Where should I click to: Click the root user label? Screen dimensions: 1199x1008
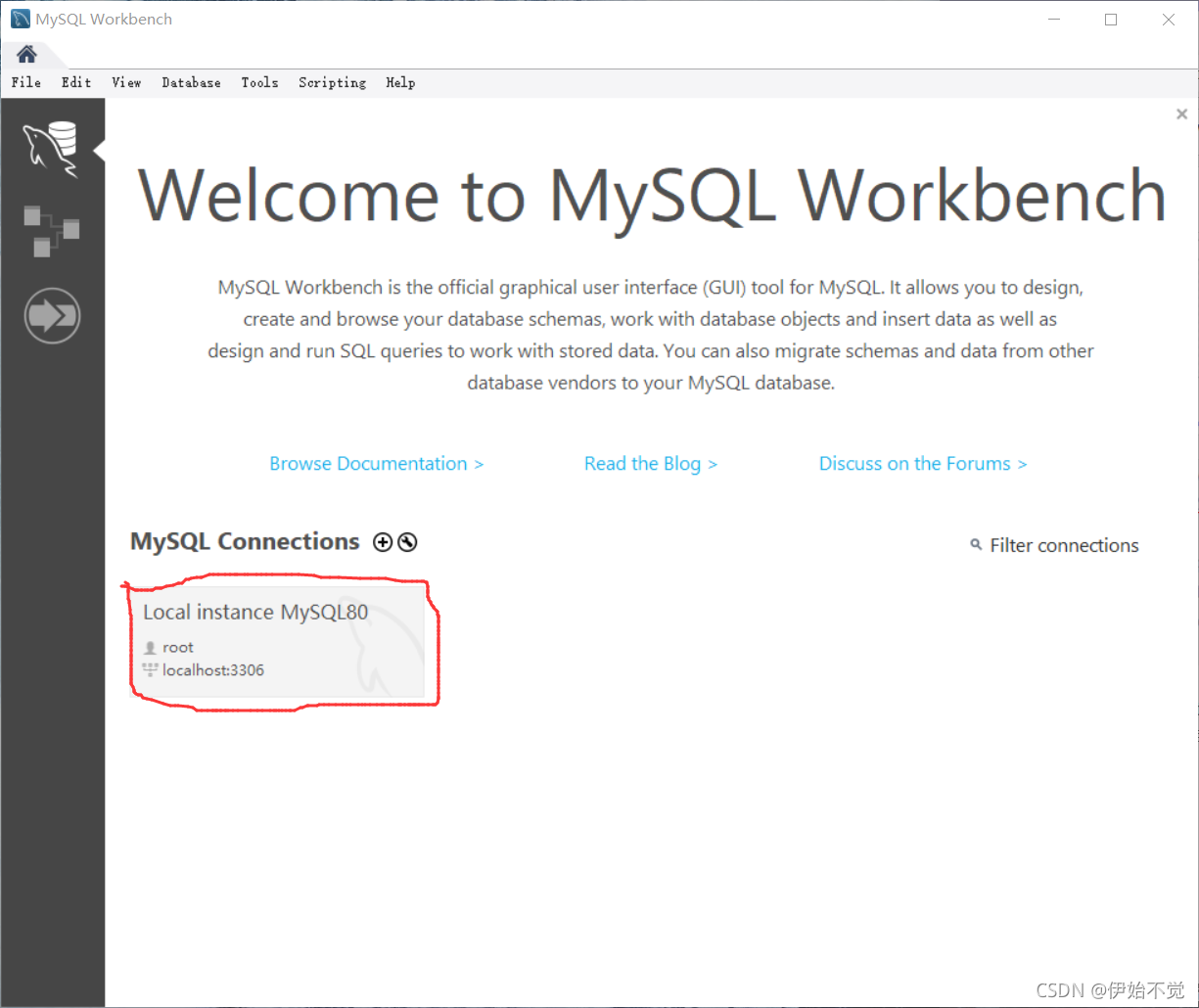[x=177, y=647]
